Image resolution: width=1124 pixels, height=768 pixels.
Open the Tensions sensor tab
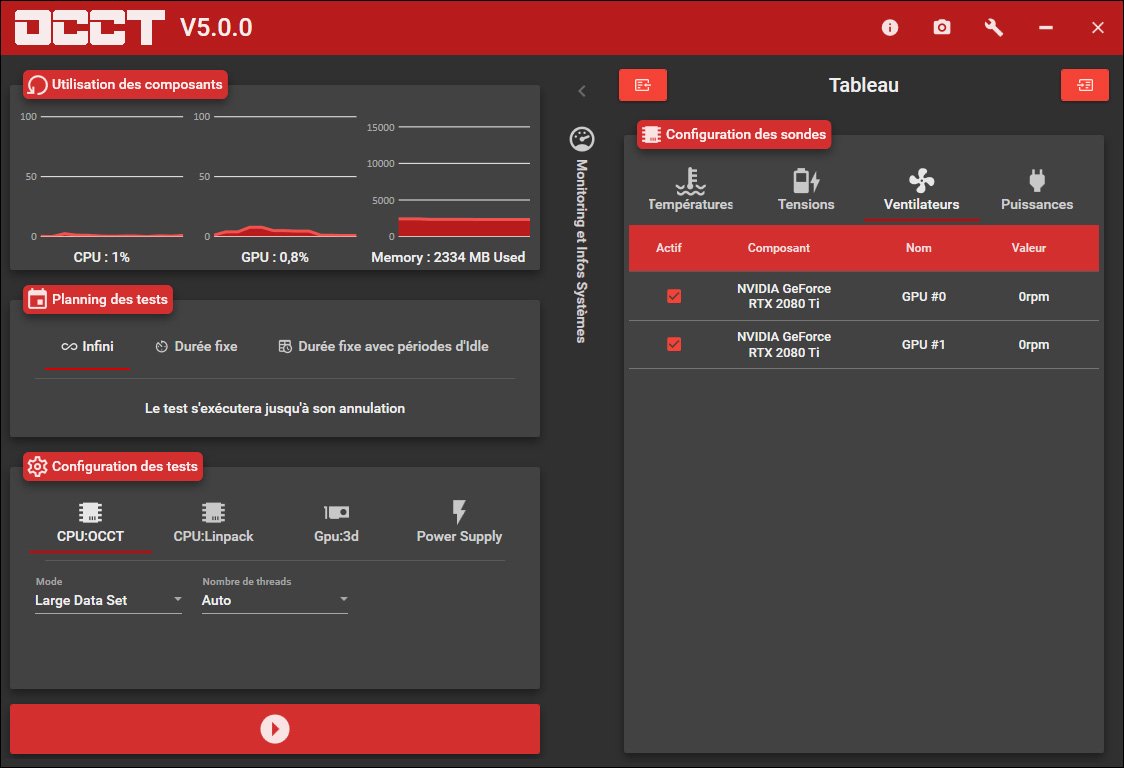coord(806,190)
